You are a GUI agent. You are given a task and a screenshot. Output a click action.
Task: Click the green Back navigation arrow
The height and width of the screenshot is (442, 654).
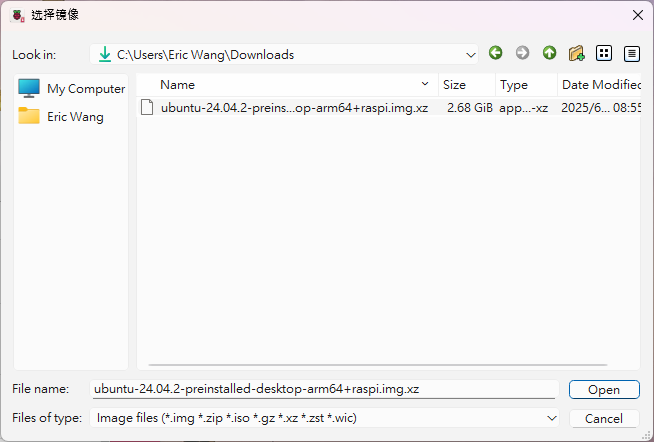click(495, 53)
